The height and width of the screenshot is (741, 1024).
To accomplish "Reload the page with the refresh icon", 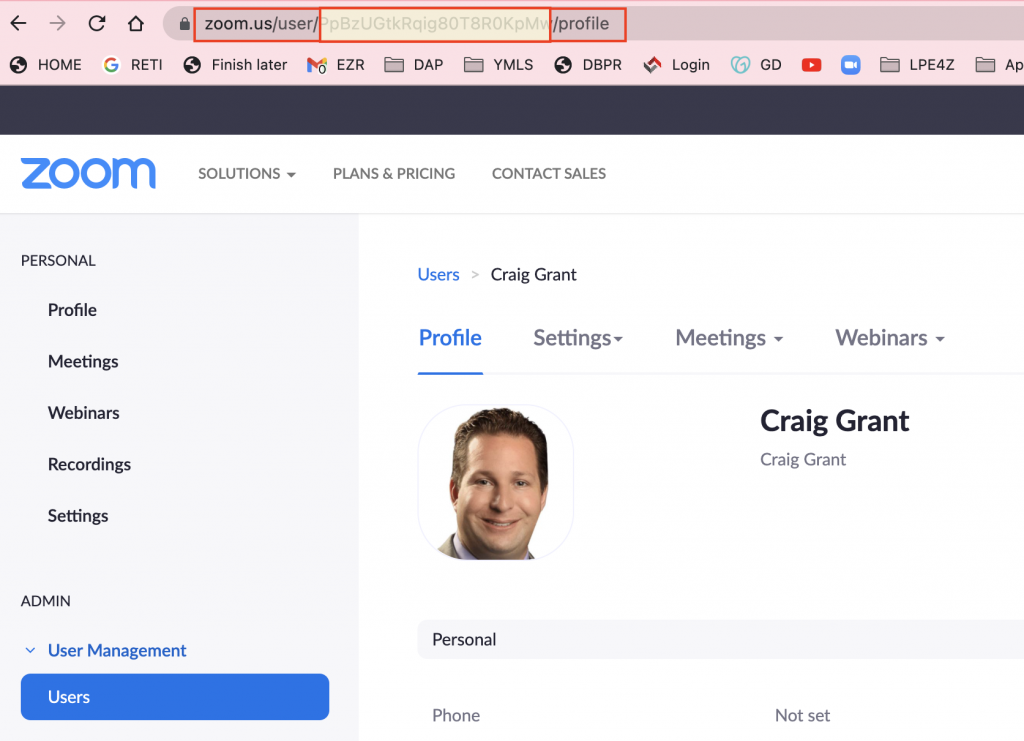I will click(x=97, y=24).
